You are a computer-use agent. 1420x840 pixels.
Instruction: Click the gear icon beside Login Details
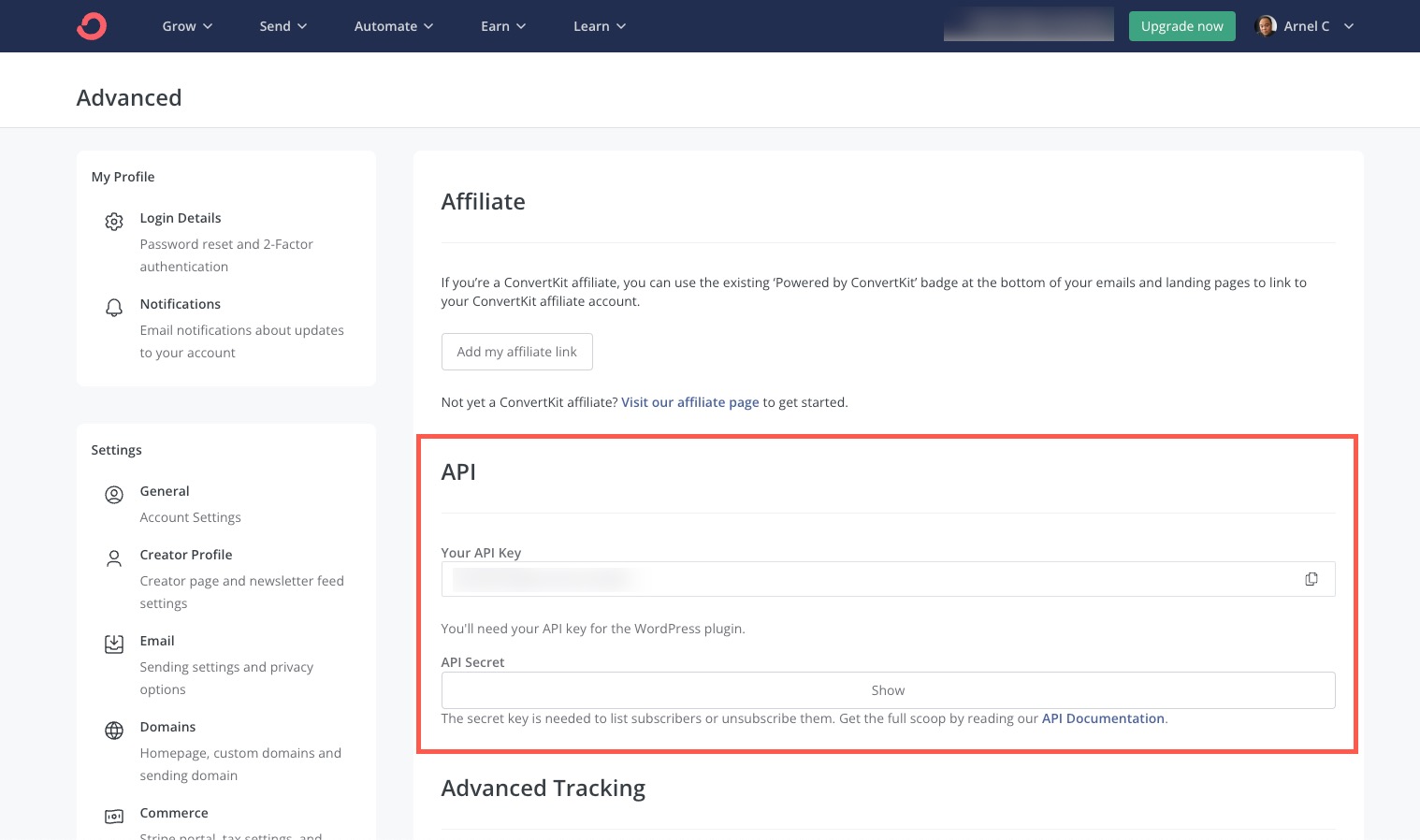(x=113, y=222)
